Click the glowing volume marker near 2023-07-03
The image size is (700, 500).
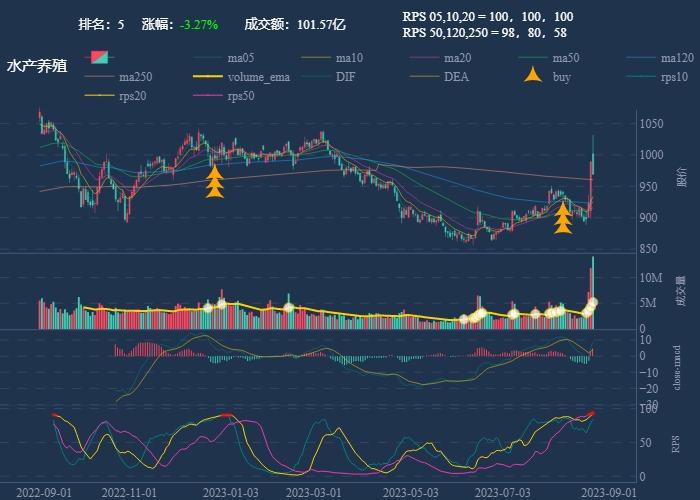(x=513, y=314)
